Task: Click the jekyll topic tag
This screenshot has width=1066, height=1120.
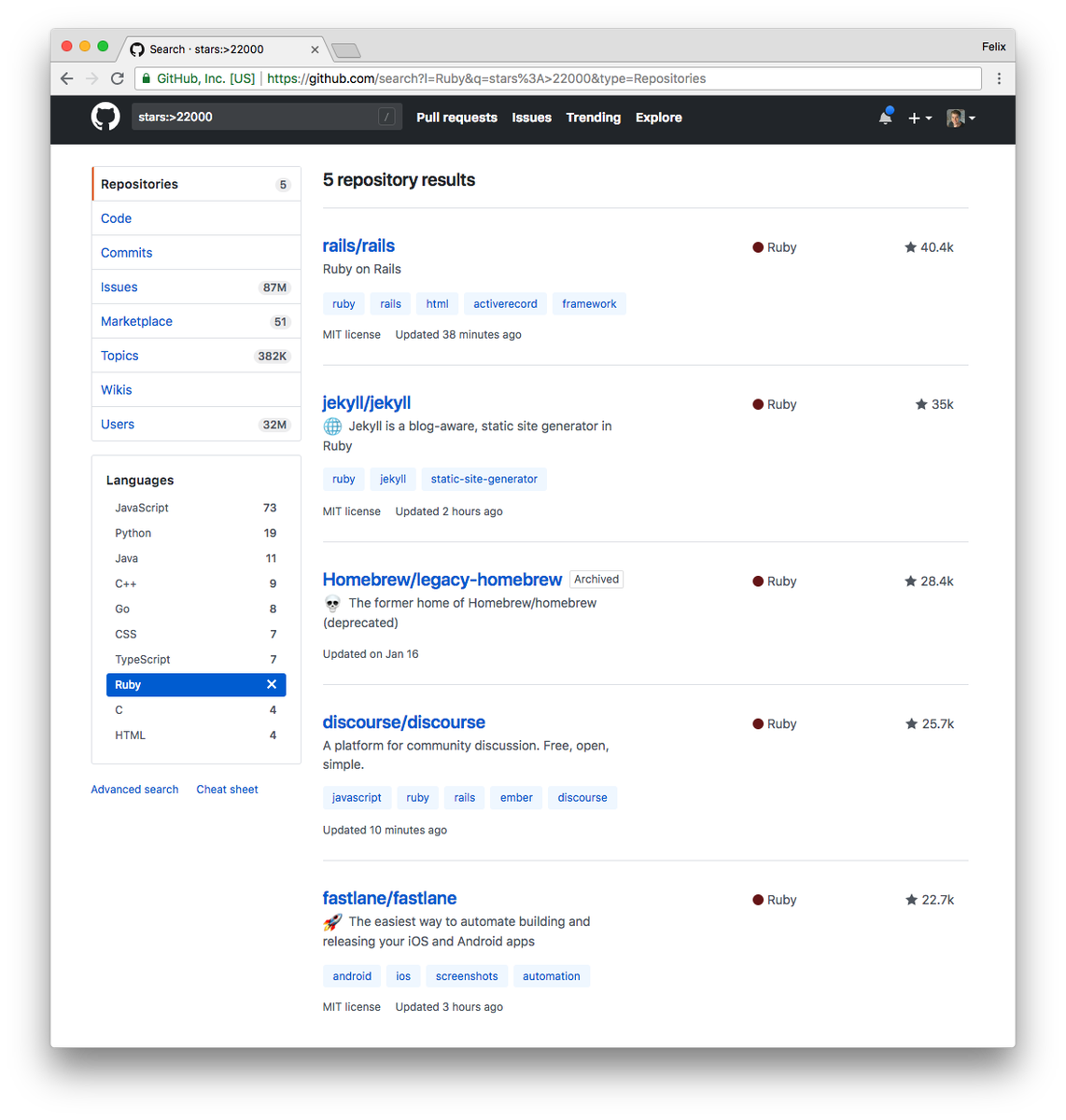Action: pos(393,479)
